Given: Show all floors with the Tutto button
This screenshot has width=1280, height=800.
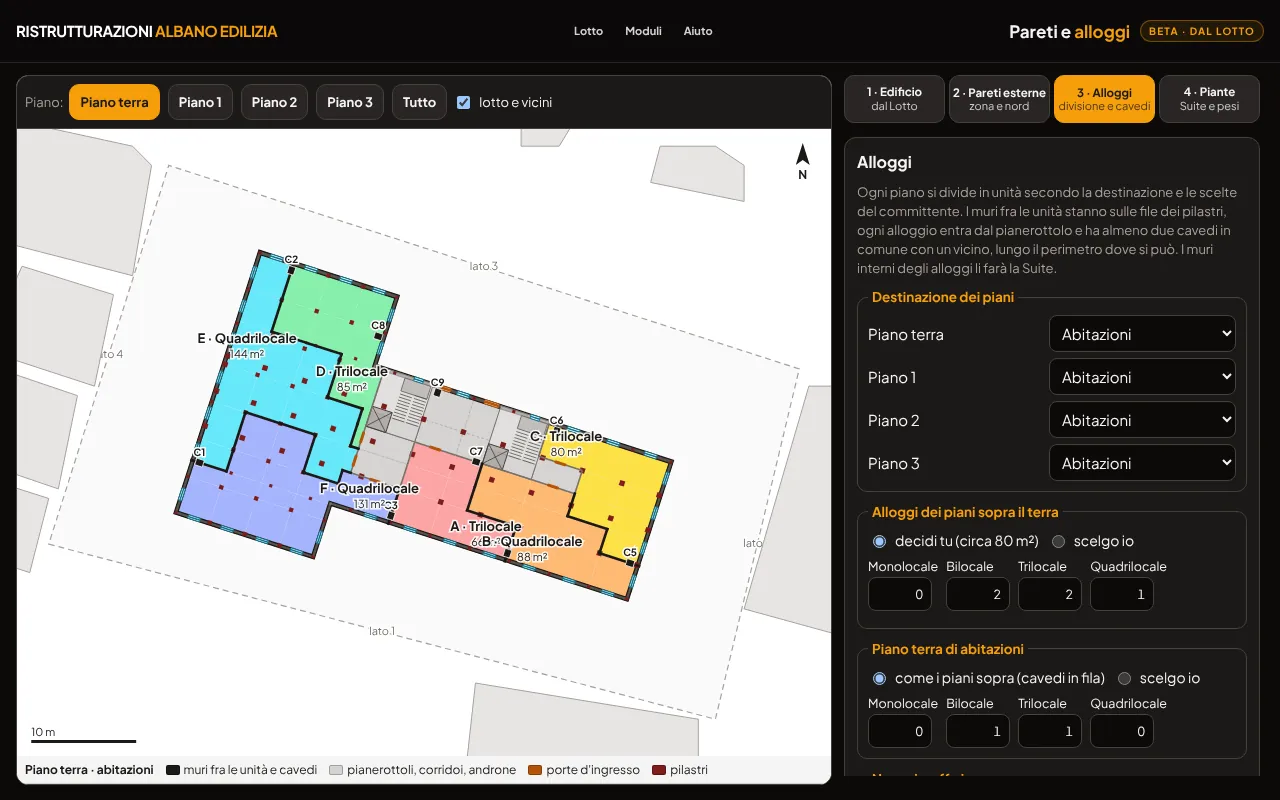Looking at the screenshot, I should 420,102.
